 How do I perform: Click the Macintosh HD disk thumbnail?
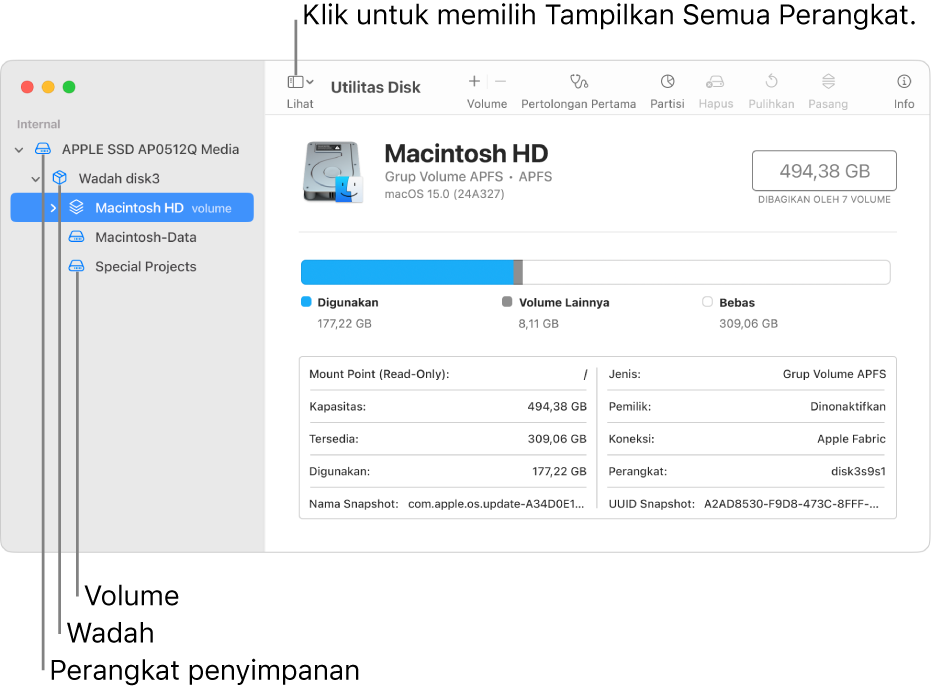[333, 172]
